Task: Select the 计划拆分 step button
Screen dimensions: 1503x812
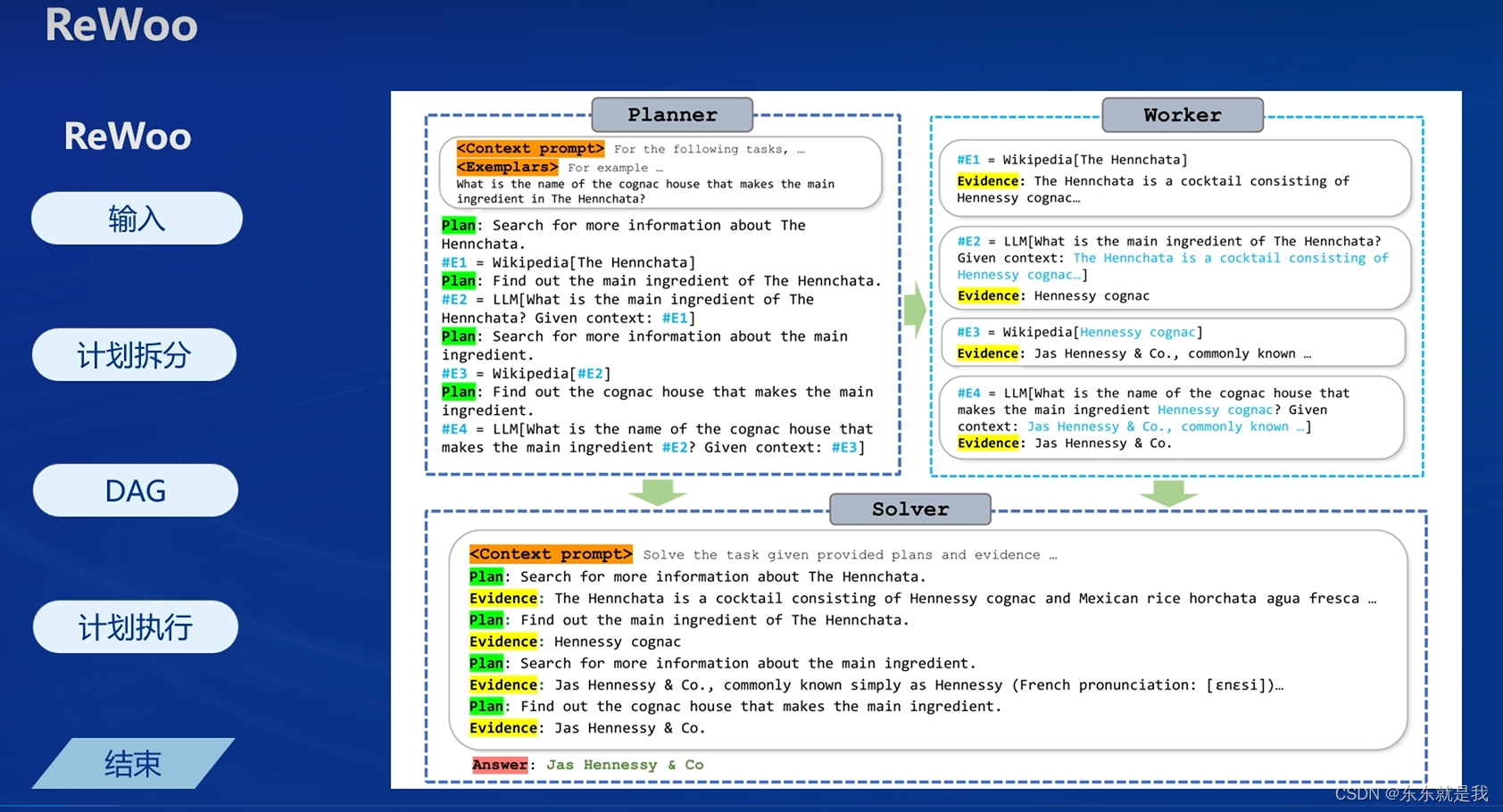Action: (x=135, y=355)
